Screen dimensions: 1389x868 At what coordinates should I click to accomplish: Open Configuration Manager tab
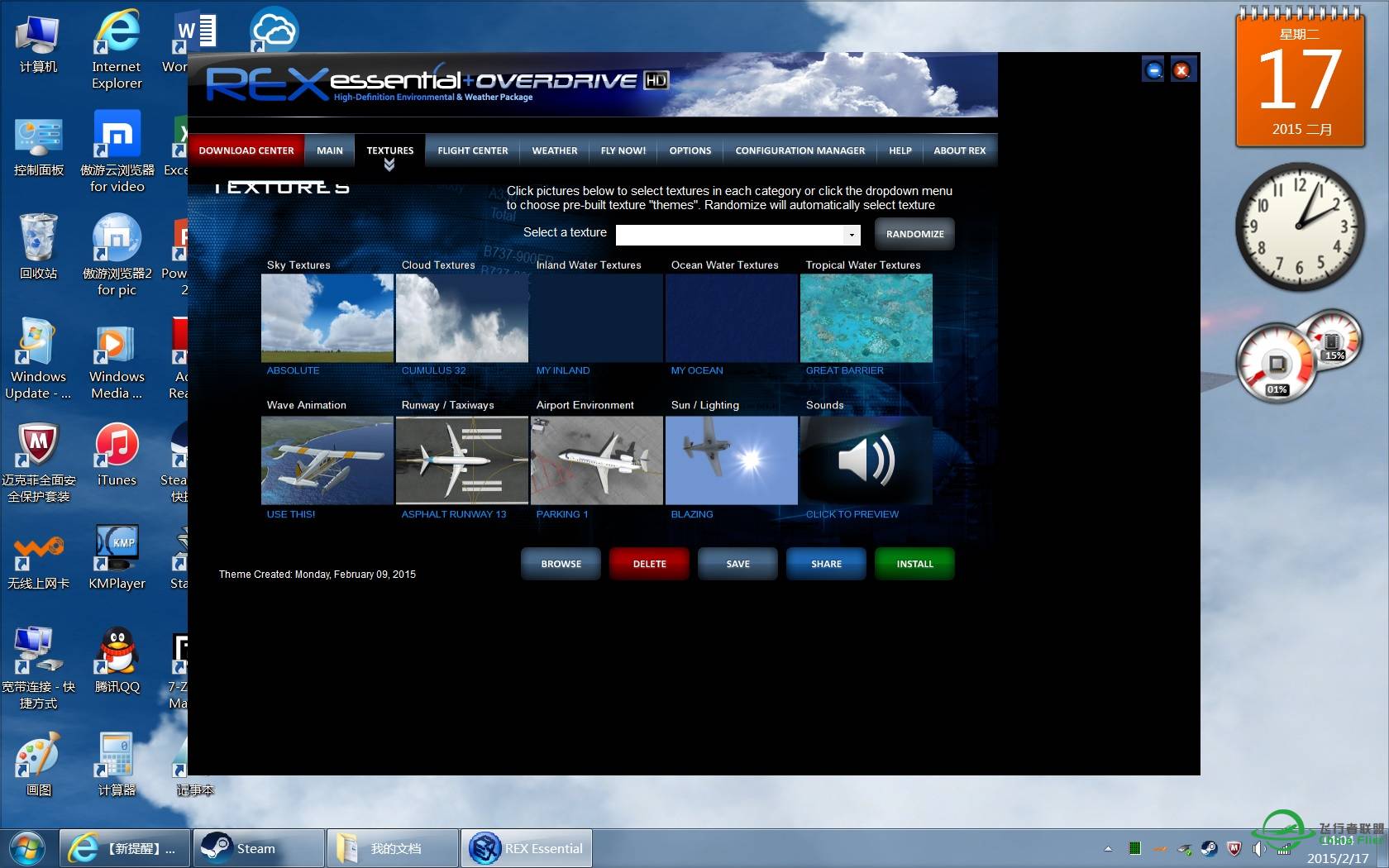[800, 150]
